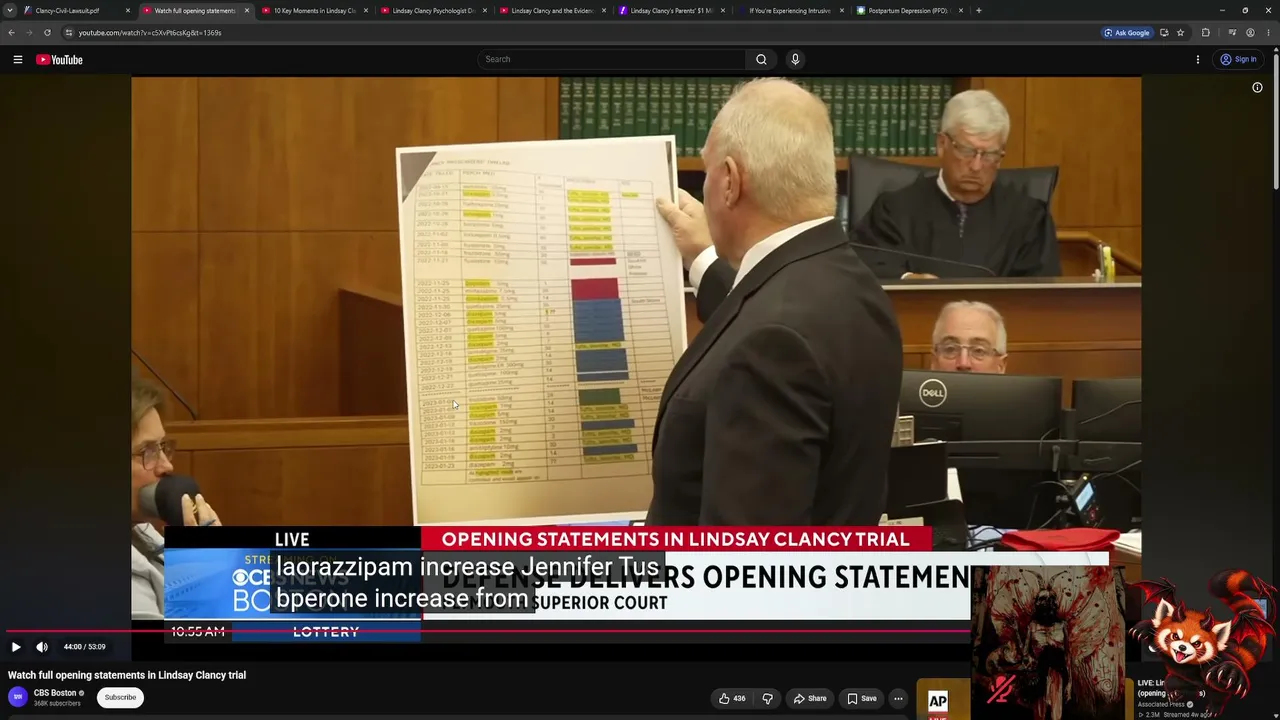
Task: Open the Chrome three-dot menu
Action: pyautogui.click(x=1268, y=33)
